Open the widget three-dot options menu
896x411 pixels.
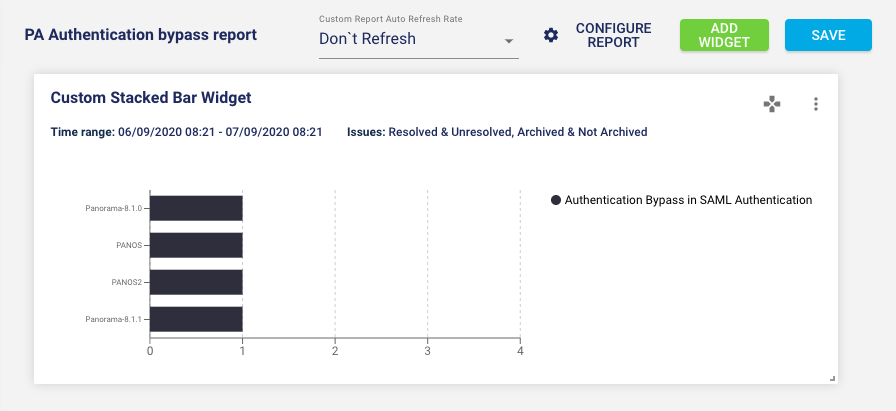click(x=816, y=104)
